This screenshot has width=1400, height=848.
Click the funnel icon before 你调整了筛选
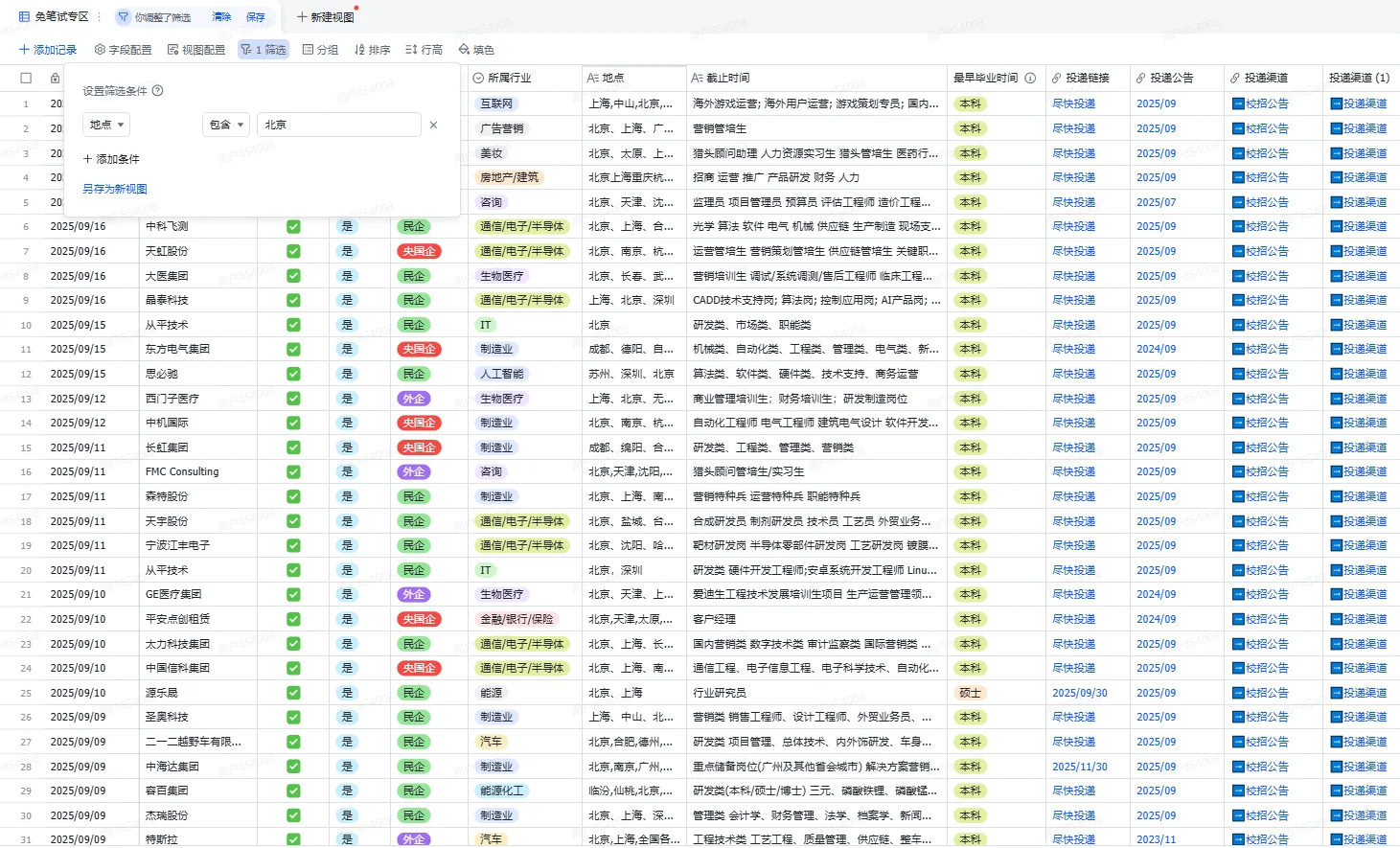click(123, 17)
